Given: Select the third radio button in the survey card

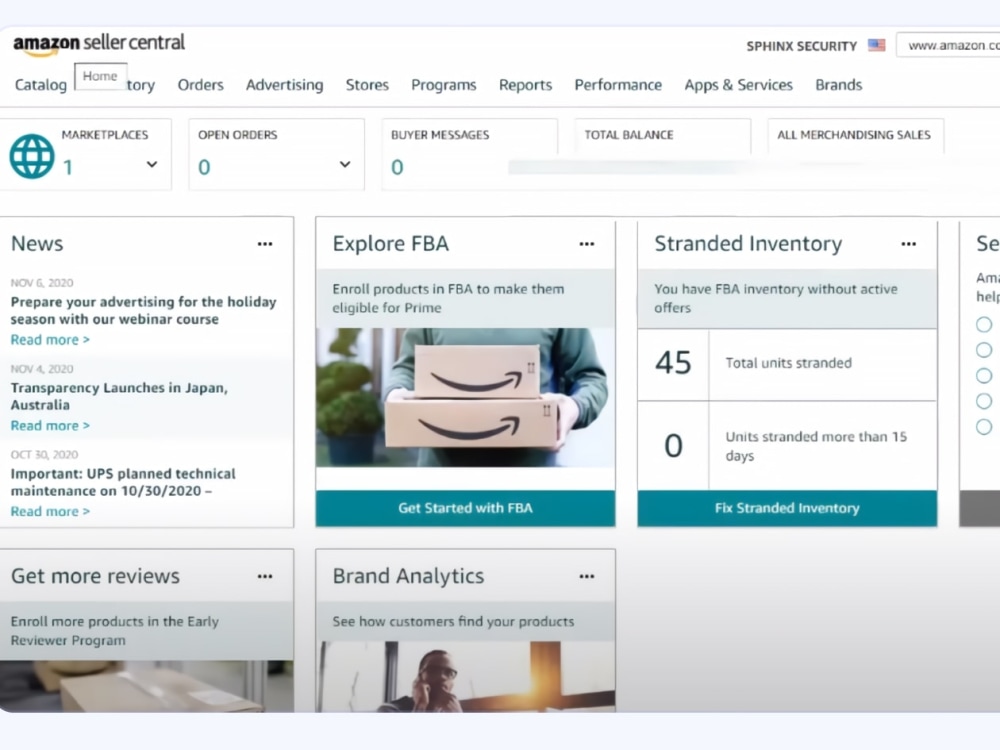Looking at the screenshot, I should [984, 376].
